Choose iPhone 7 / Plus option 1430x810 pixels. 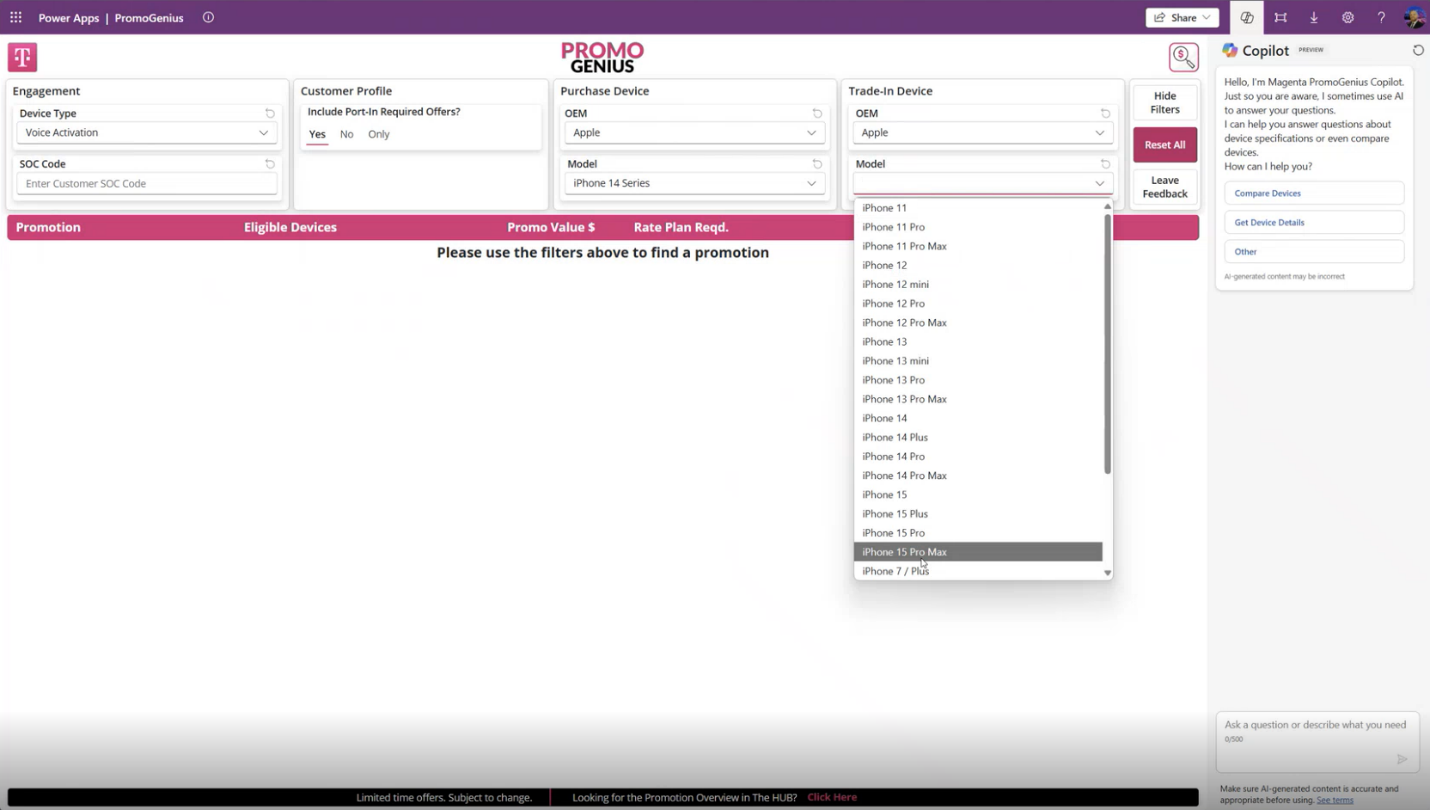tap(978, 571)
